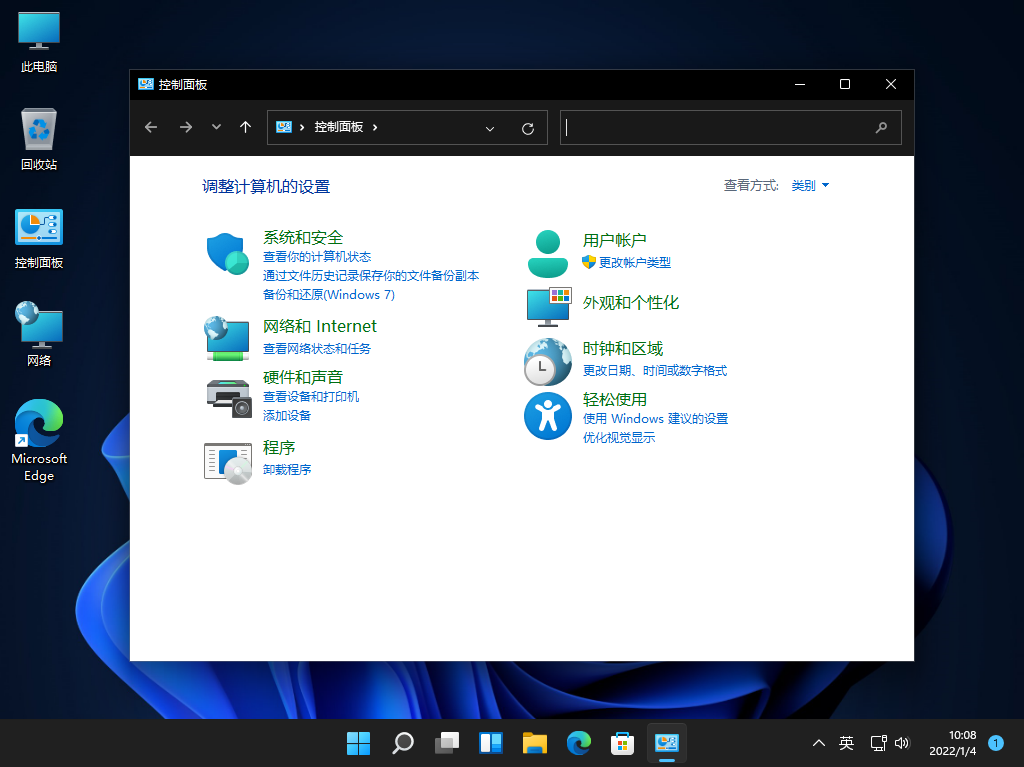Expand the address bar path dropdown arrow
Screen dimensions: 1024x767
(490, 127)
